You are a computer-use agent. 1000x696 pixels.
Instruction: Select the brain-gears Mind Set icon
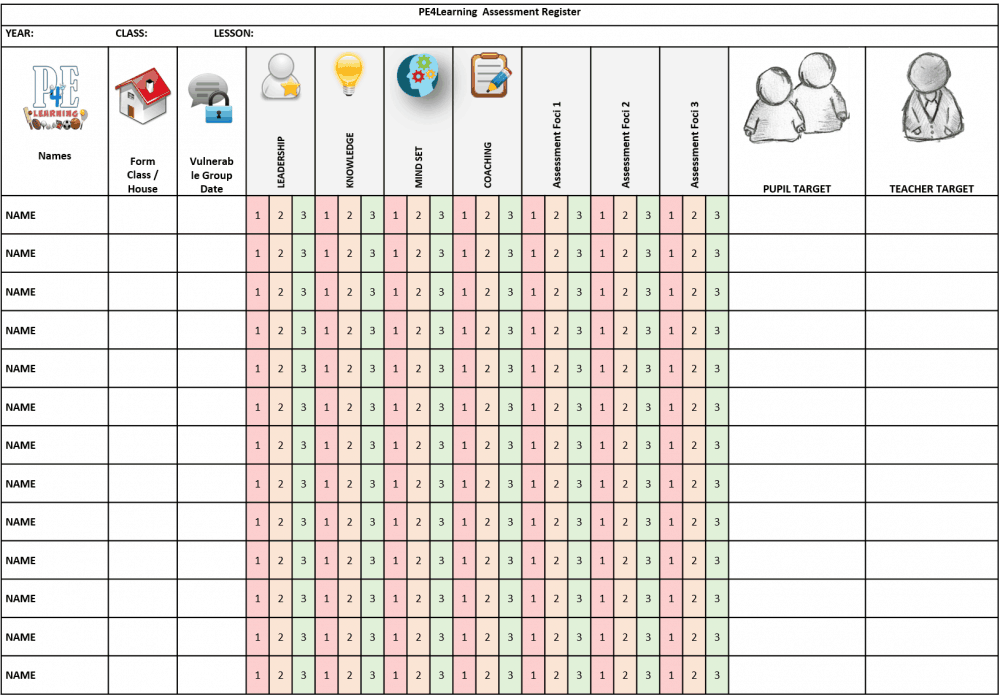click(x=418, y=75)
